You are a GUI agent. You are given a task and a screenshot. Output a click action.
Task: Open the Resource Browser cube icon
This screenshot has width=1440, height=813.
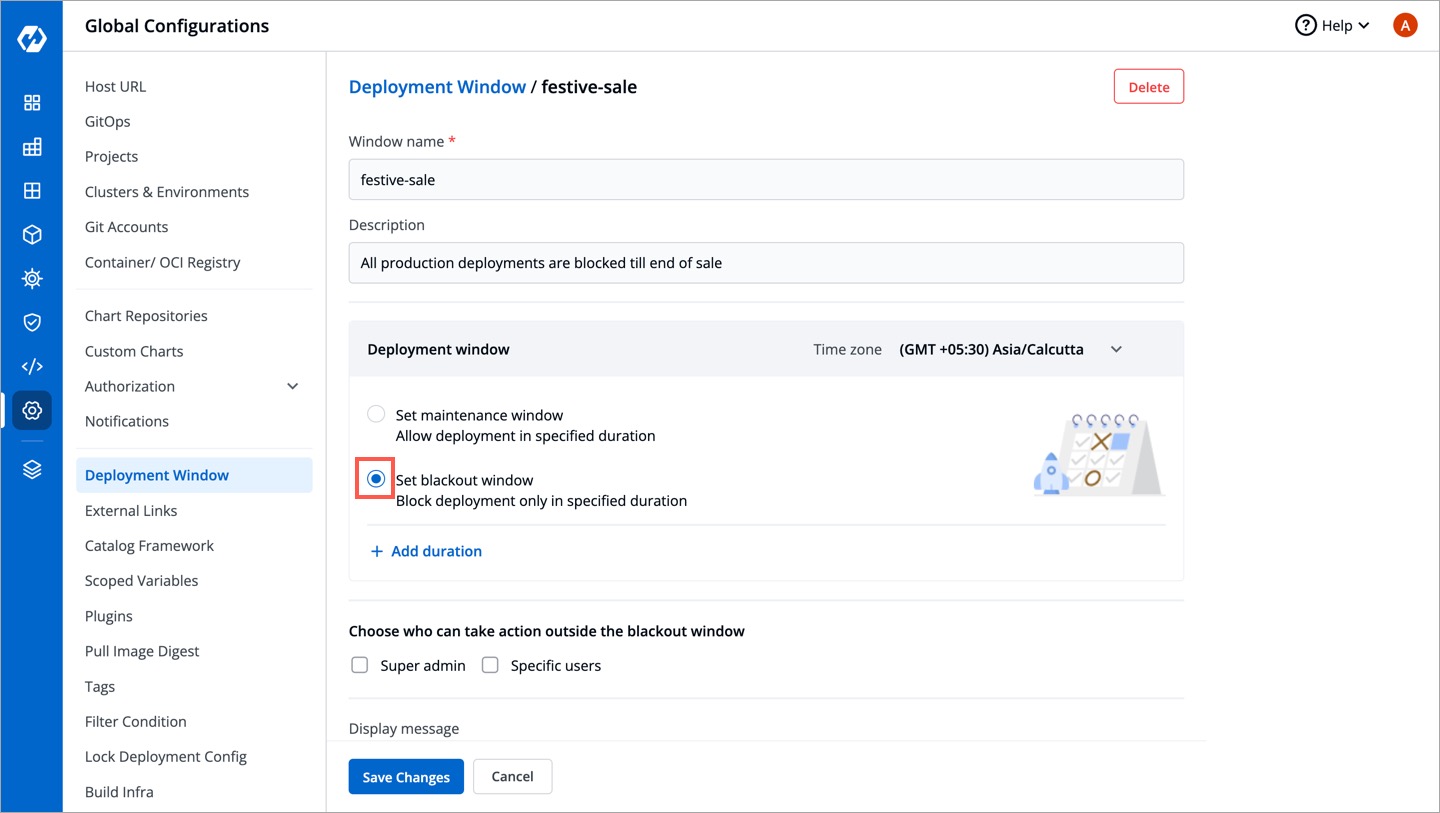coord(32,234)
